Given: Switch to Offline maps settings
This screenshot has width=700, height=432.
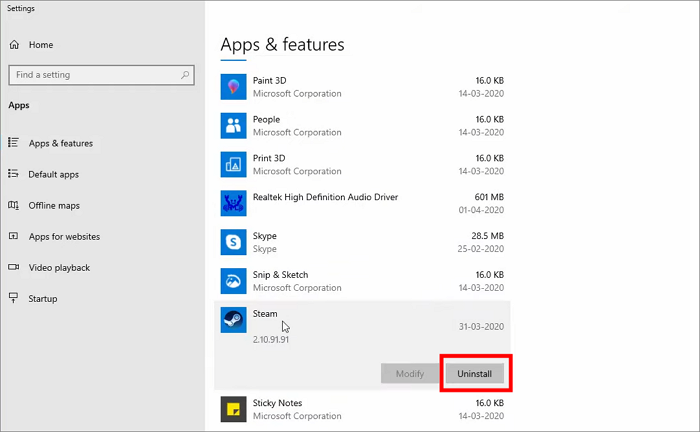Looking at the screenshot, I should pos(54,205).
